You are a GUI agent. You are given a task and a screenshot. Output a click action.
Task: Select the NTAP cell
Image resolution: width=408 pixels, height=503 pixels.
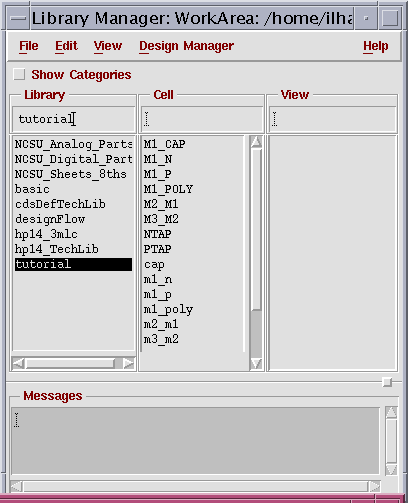pyautogui.click(x=158, y=234)
